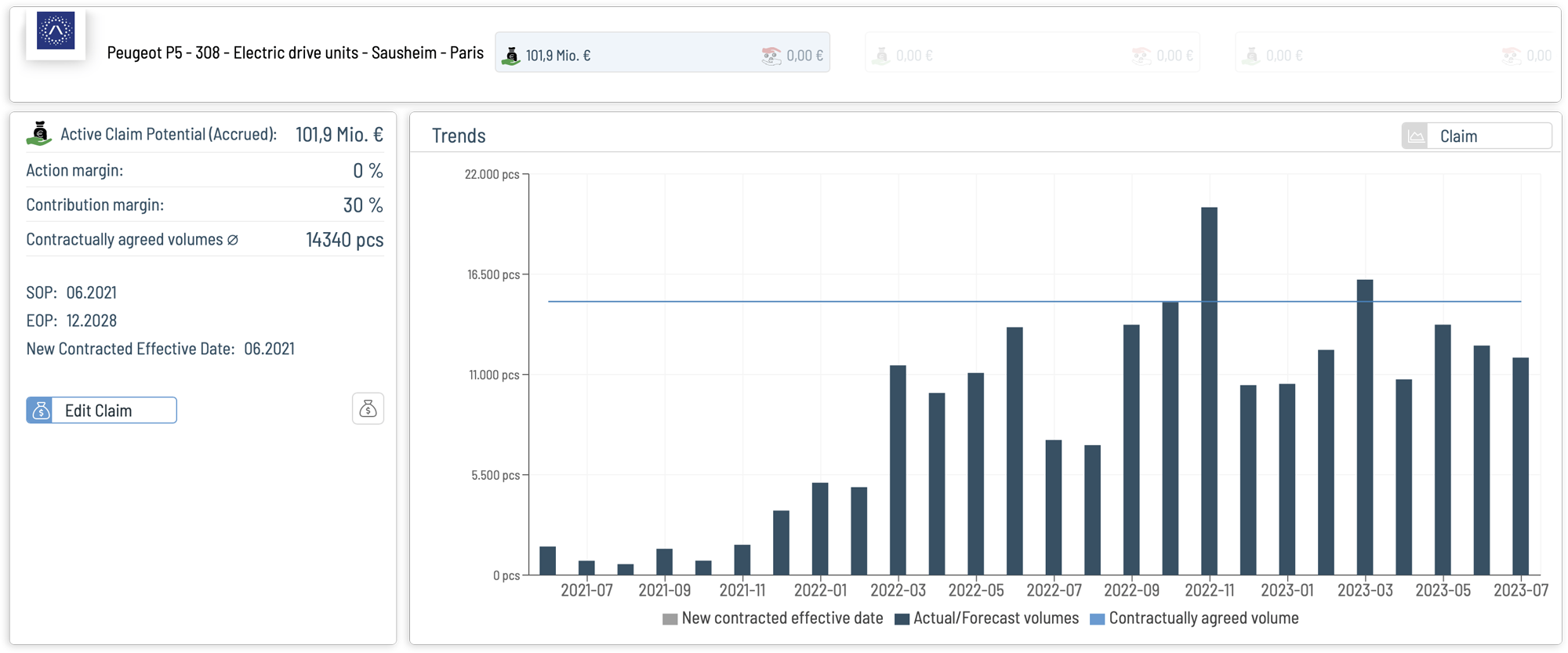This screenshot has height=653, width=1568.
Task: Click the money bag icon on Edit Claim
Action: [x=40, y=410]
